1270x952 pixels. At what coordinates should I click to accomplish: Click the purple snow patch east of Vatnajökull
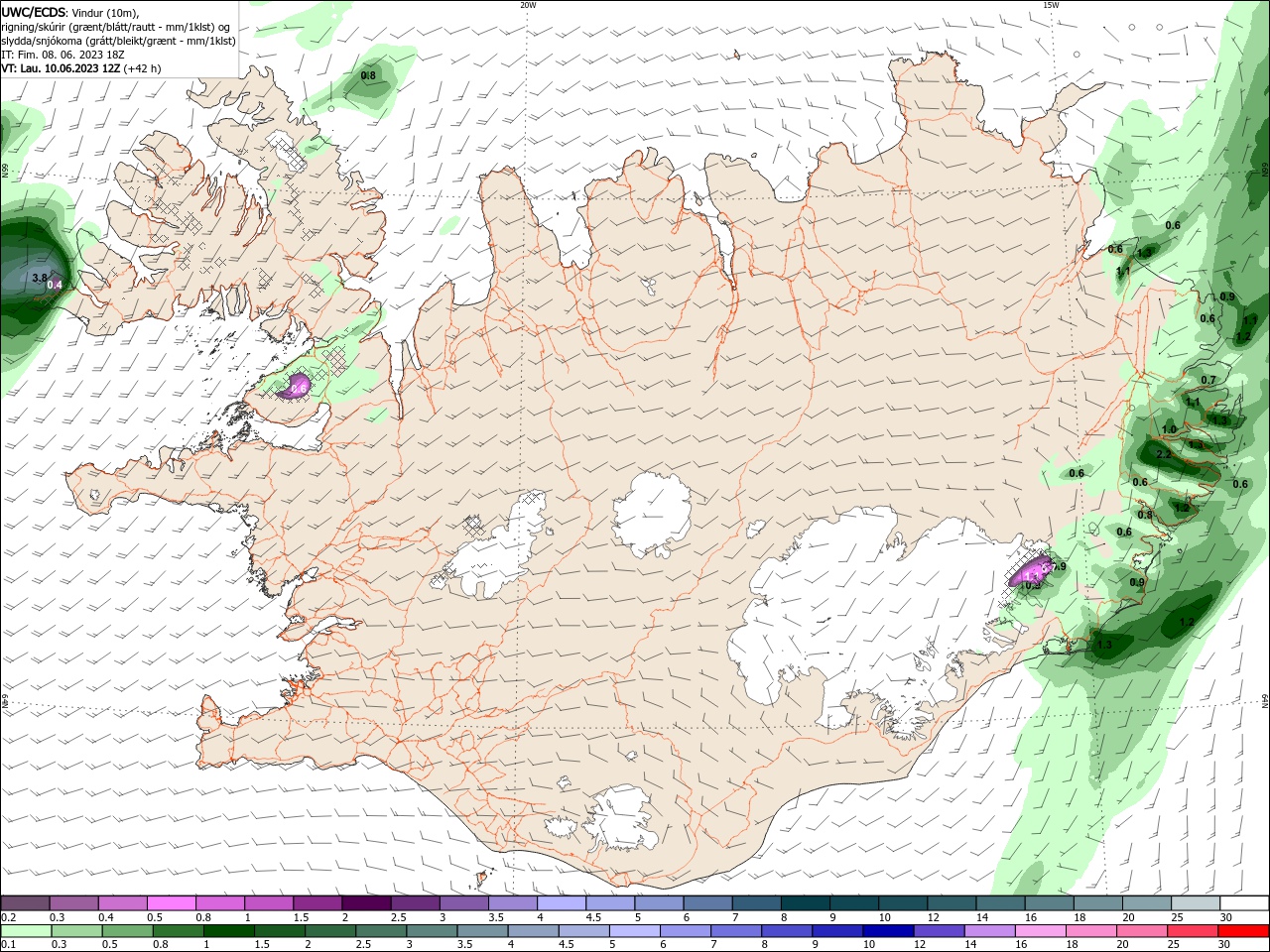click(1032, 572)
